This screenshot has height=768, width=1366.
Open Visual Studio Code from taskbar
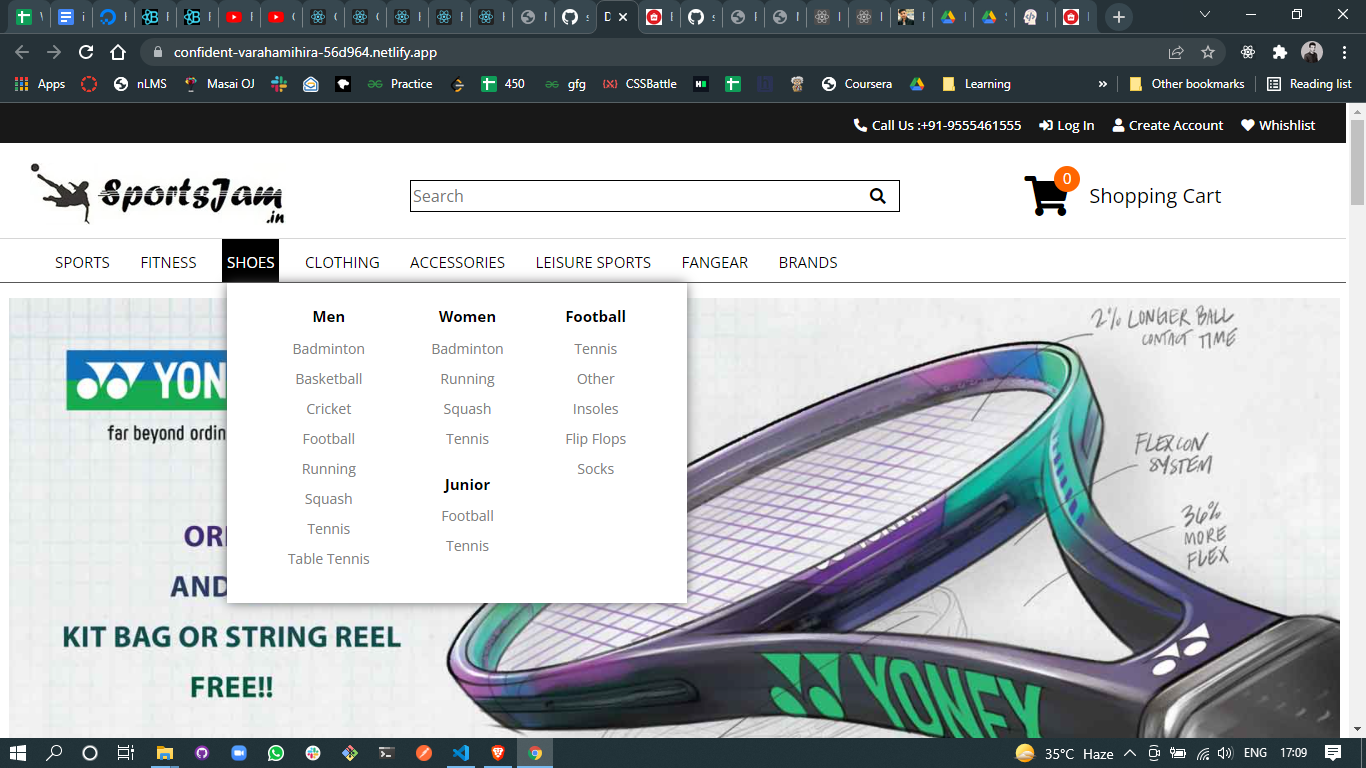coord(461,753)
